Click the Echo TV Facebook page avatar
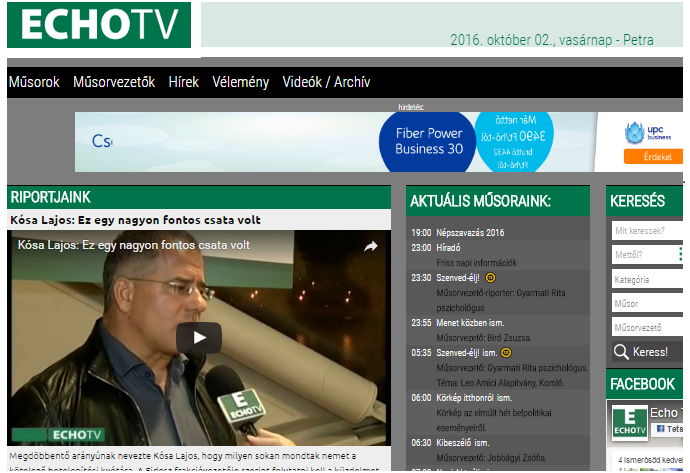Viewport: 690px width, 473px height. [630, 422]
